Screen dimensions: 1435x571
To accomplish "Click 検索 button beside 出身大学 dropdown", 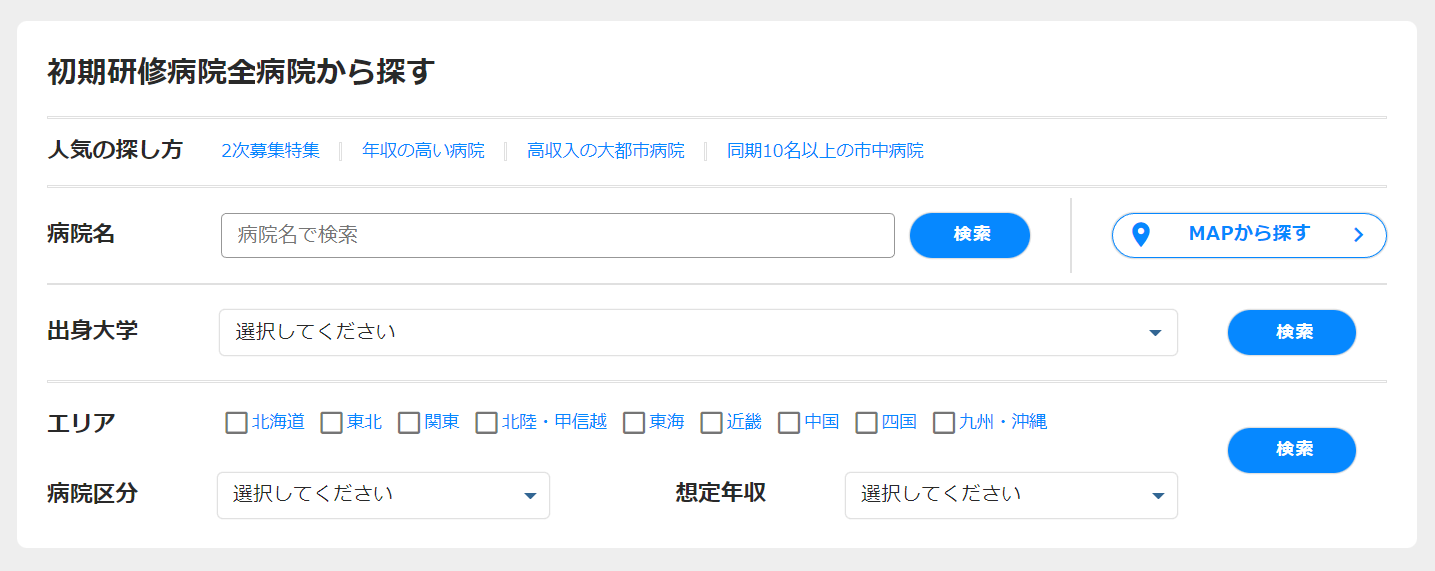I will pyautogui.click(x=1292, y=332).
